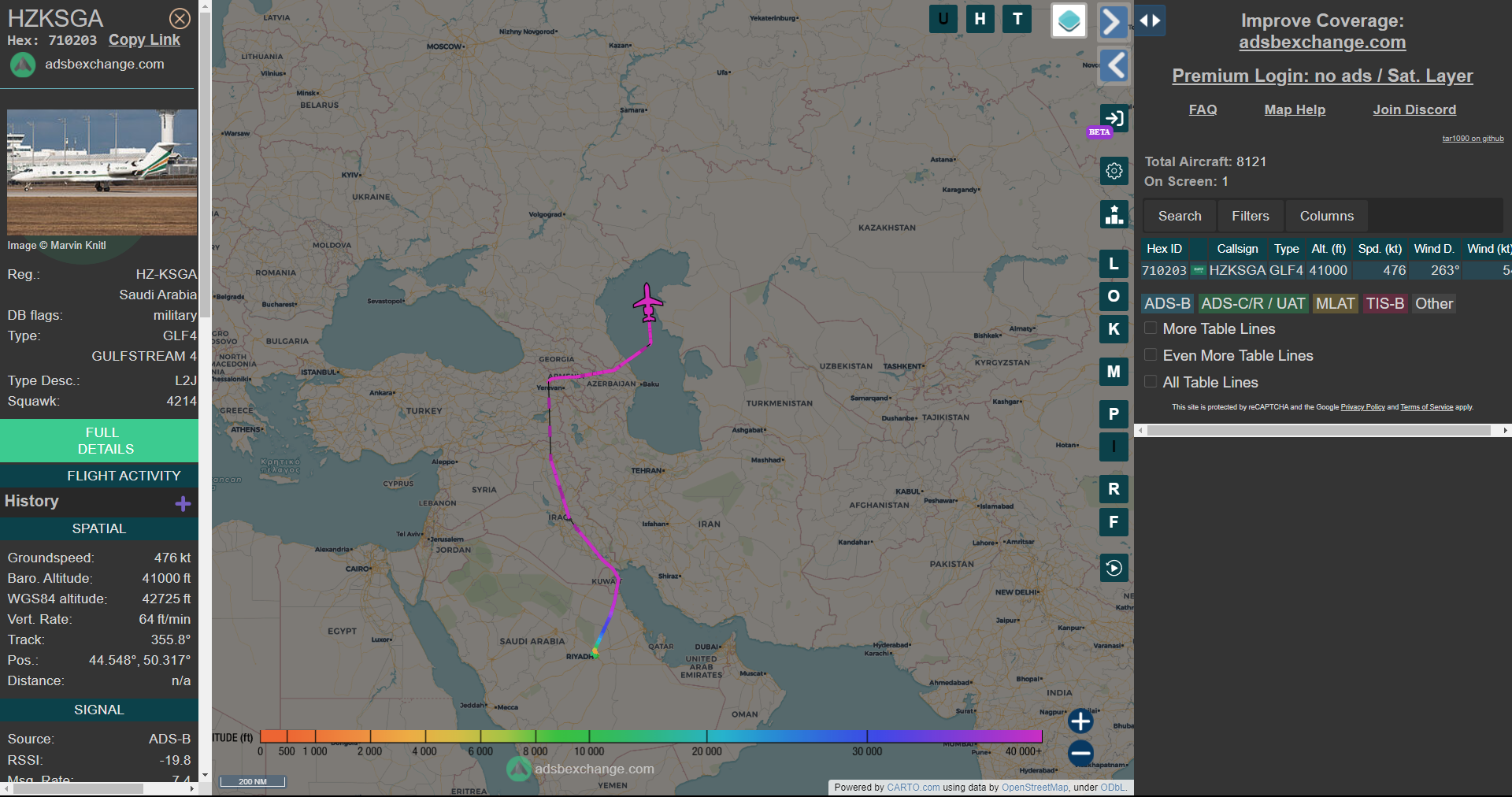Viewport: 1512px width, 797px height.
Task: Click the ADS-B legend swatch
Action: [1167, 304]
